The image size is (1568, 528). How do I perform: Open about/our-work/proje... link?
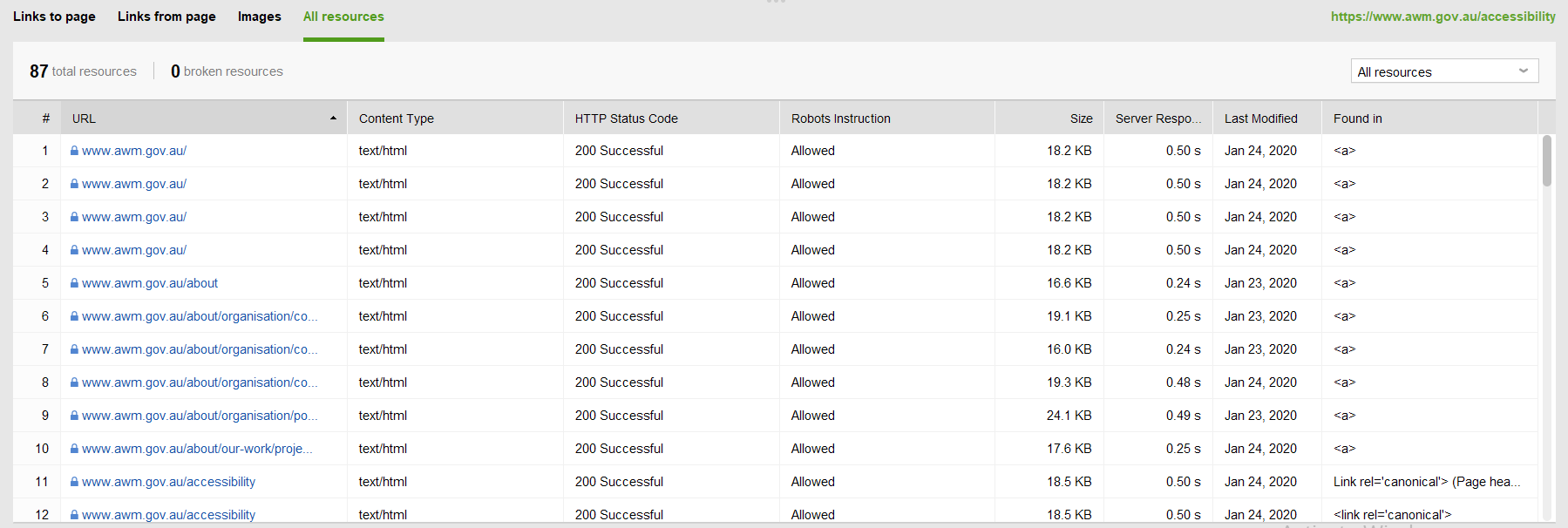(197, 449)
